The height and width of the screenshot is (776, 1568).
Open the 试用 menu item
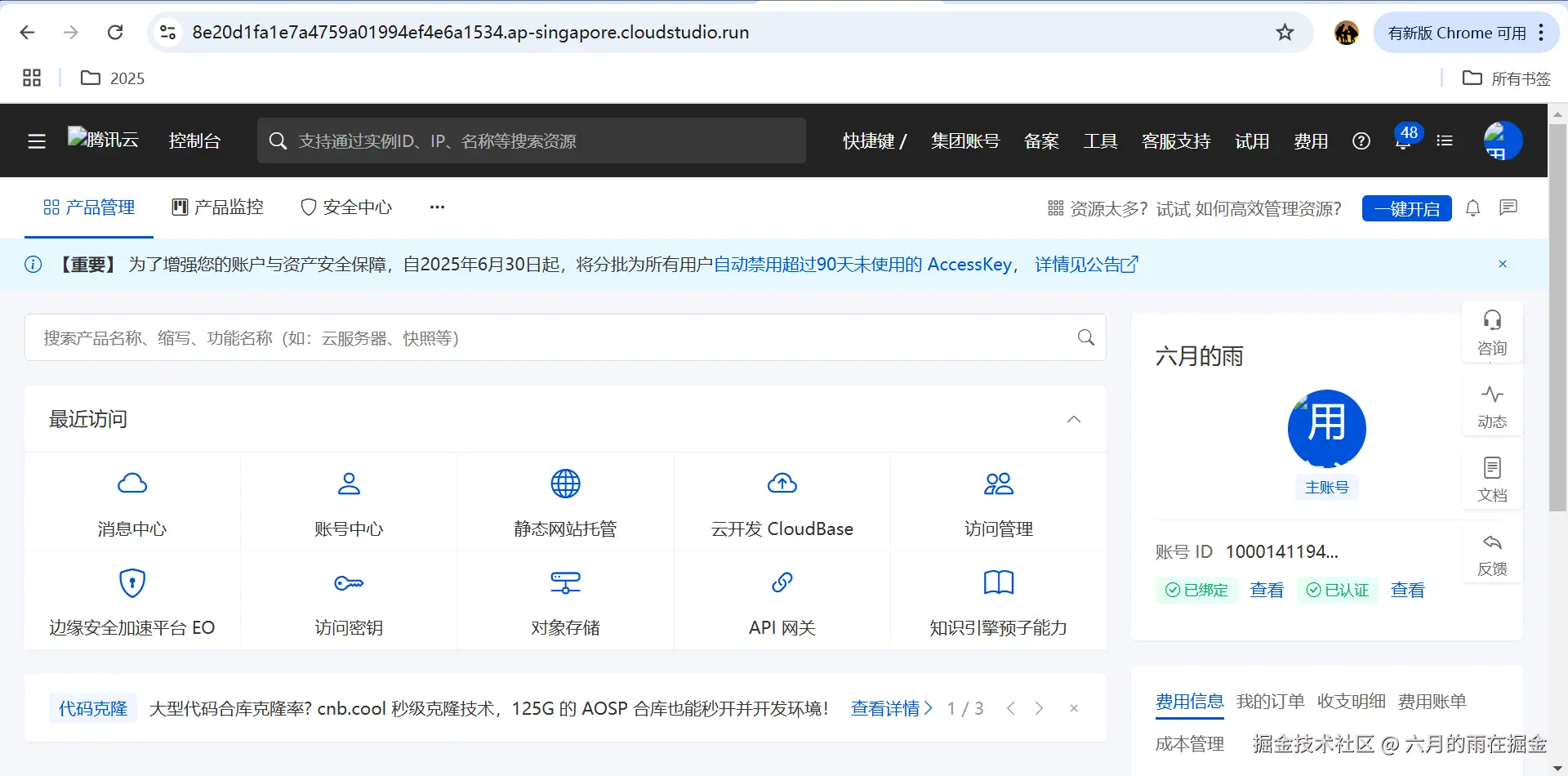pos(1252,141)
